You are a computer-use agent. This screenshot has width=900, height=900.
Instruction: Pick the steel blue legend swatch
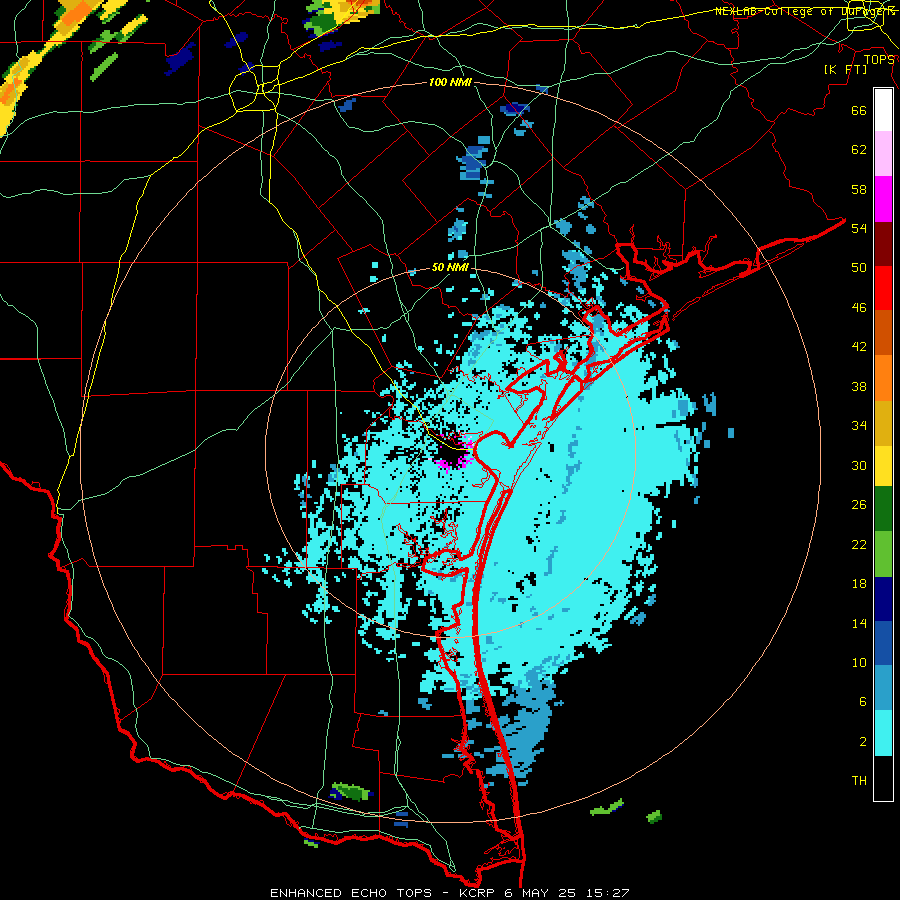[883, 688]
